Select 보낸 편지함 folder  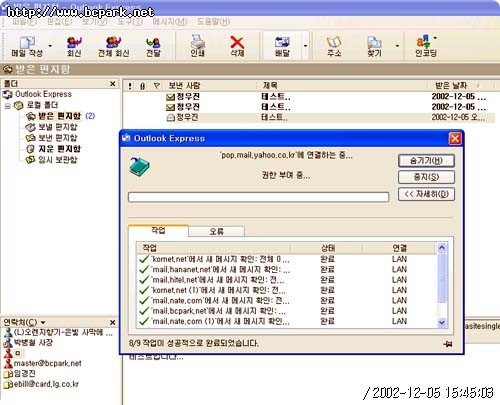[x=57, y=138]
